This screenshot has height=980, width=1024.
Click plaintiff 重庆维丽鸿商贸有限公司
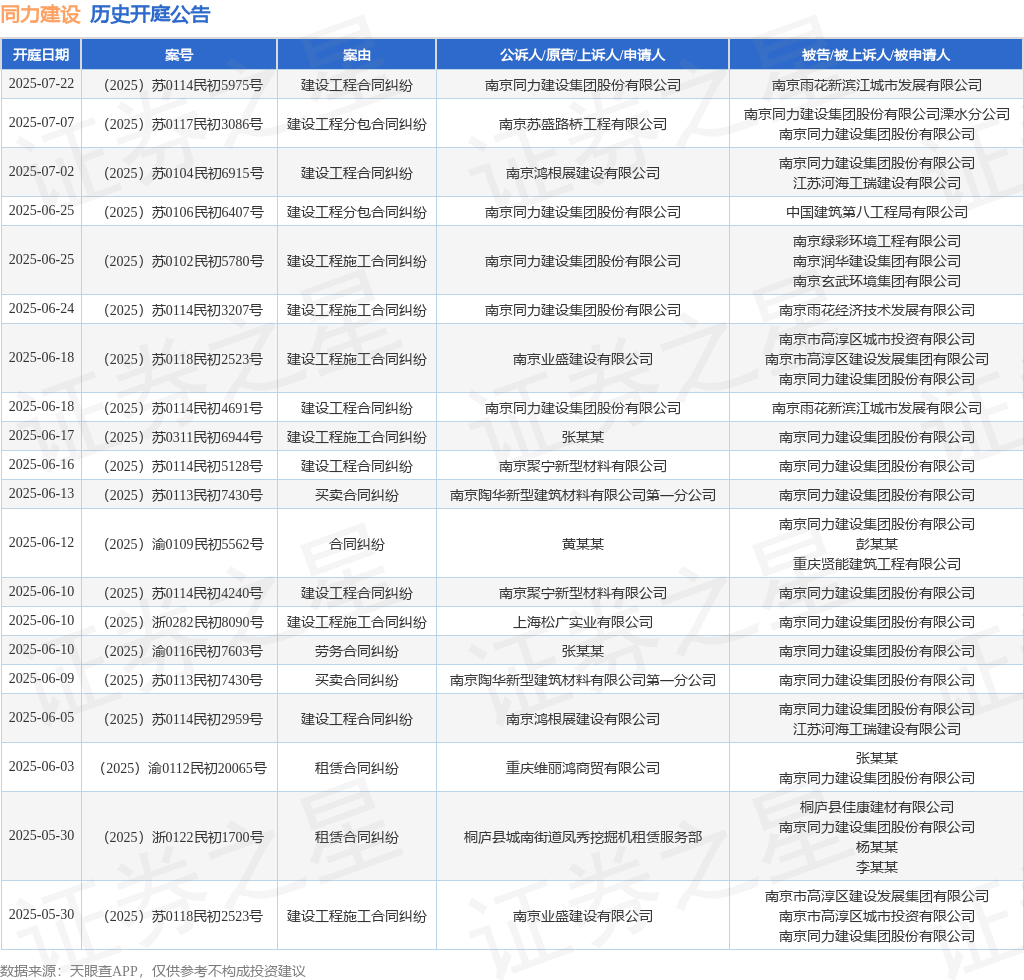point(583,768)
